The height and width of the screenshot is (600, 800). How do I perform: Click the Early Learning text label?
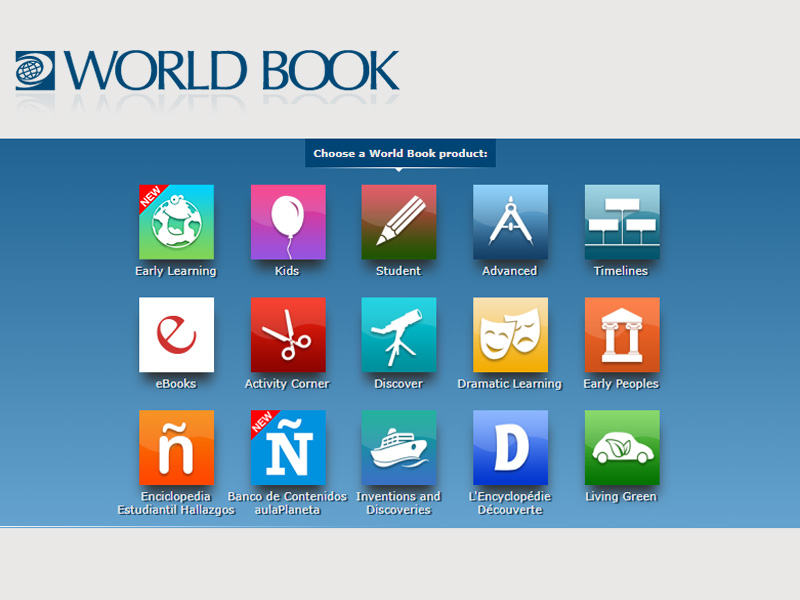click(x=176, y=271)
